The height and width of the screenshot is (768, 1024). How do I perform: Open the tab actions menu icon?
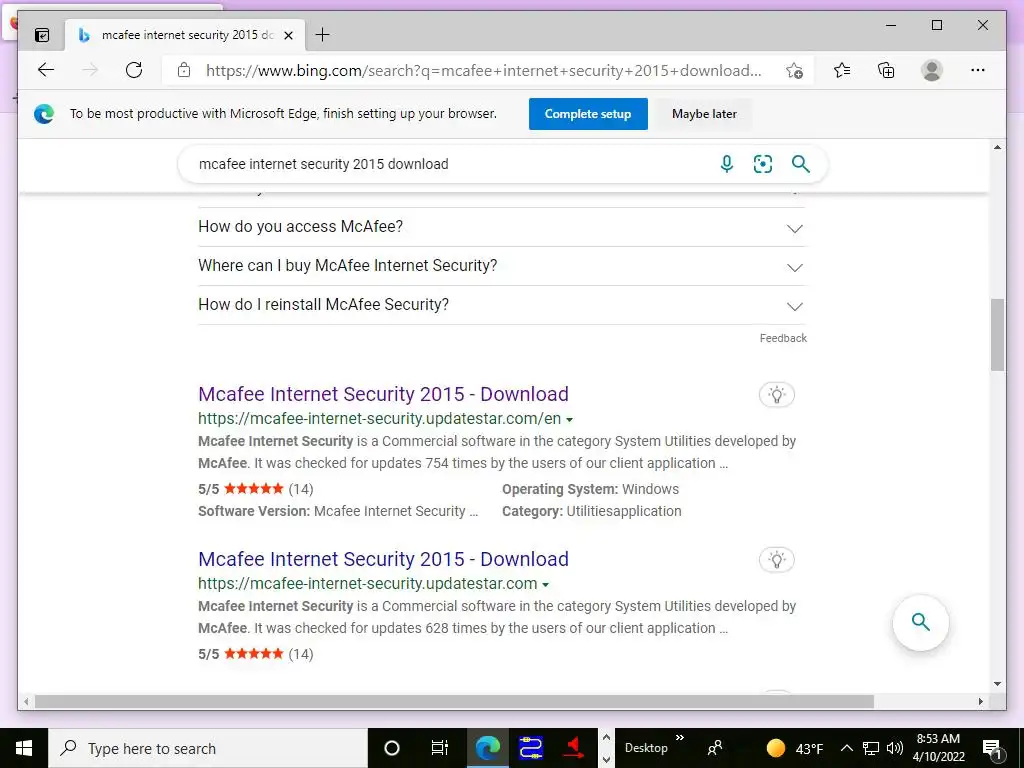[x=42, y=35]
